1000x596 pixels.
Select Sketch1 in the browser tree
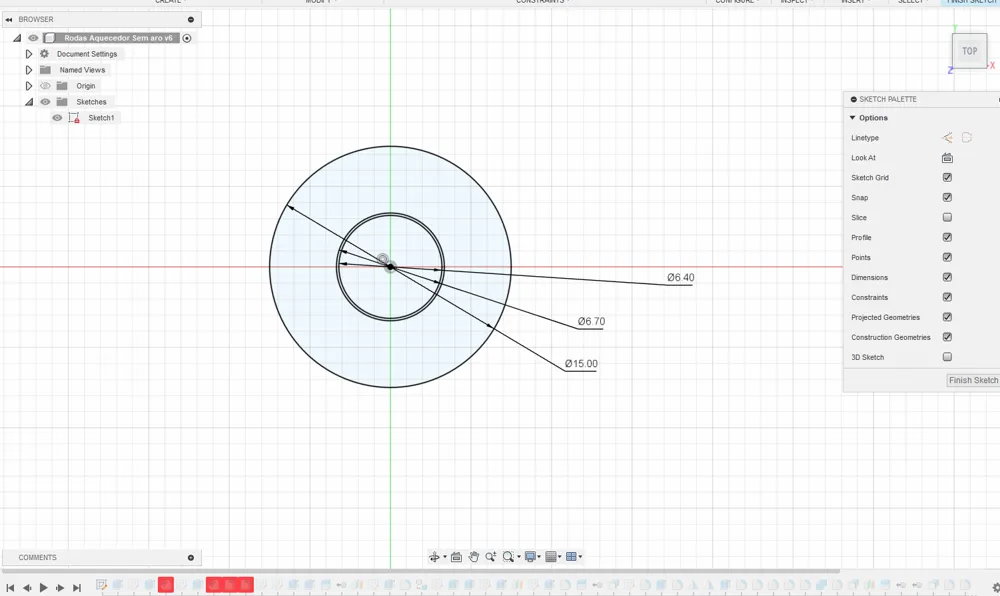tap(101, 118)
